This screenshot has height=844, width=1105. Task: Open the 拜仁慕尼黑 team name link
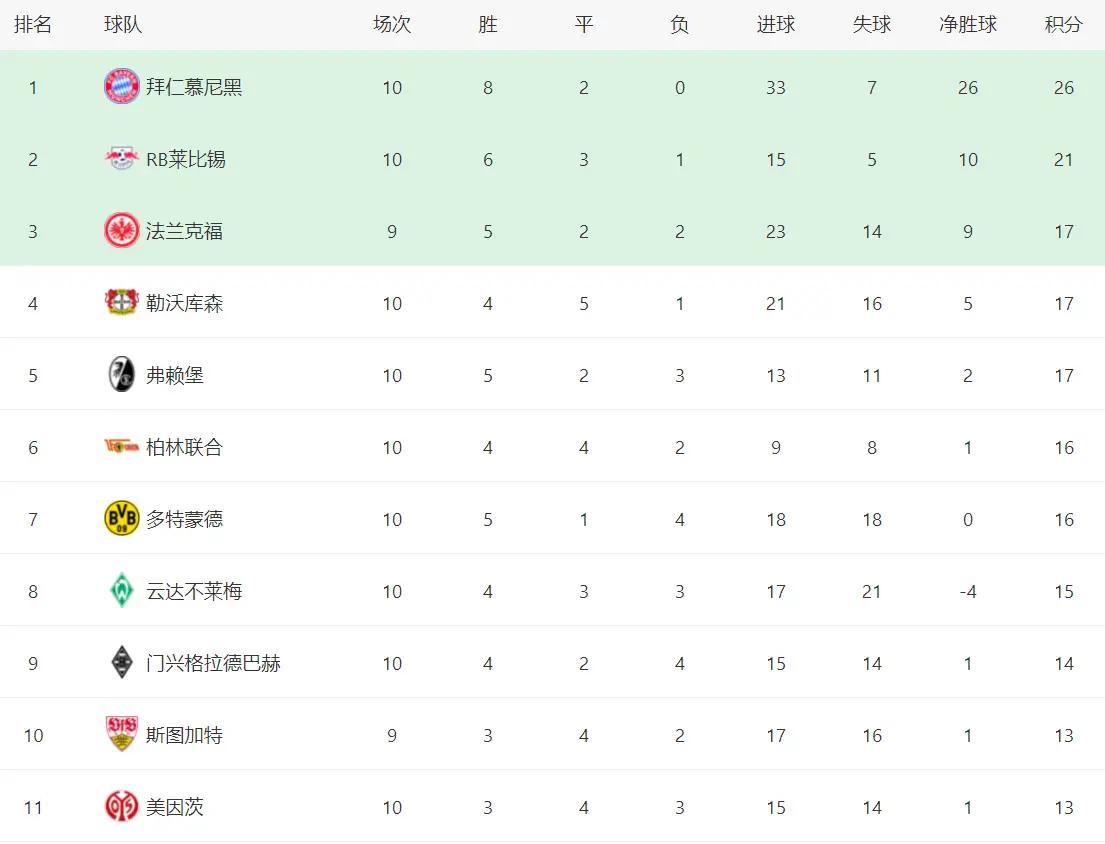point(194,87)
